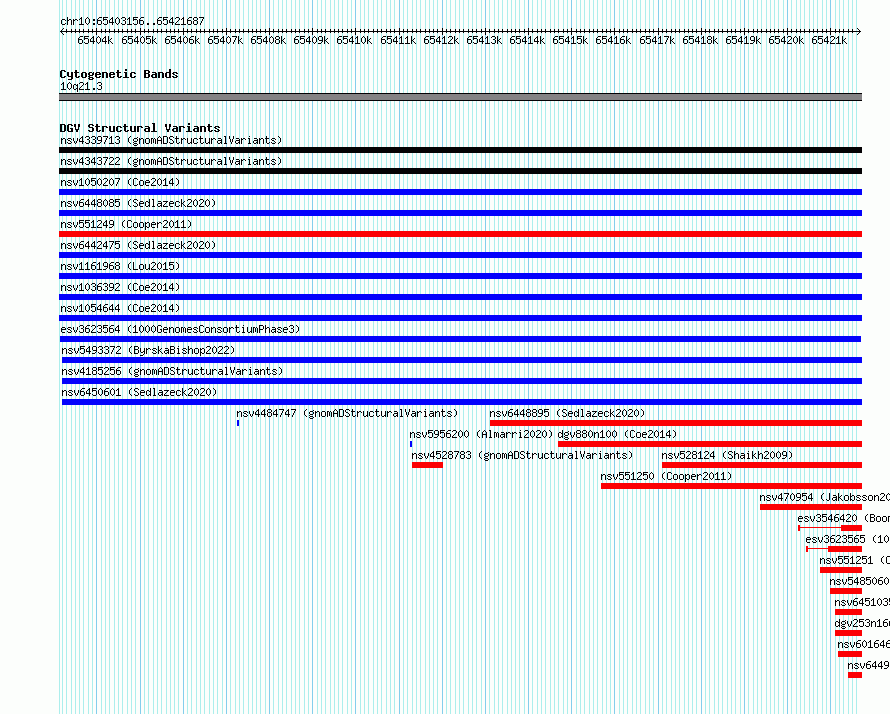Select the blue nsv1036392 Coe2014 bar

[460, 297]
